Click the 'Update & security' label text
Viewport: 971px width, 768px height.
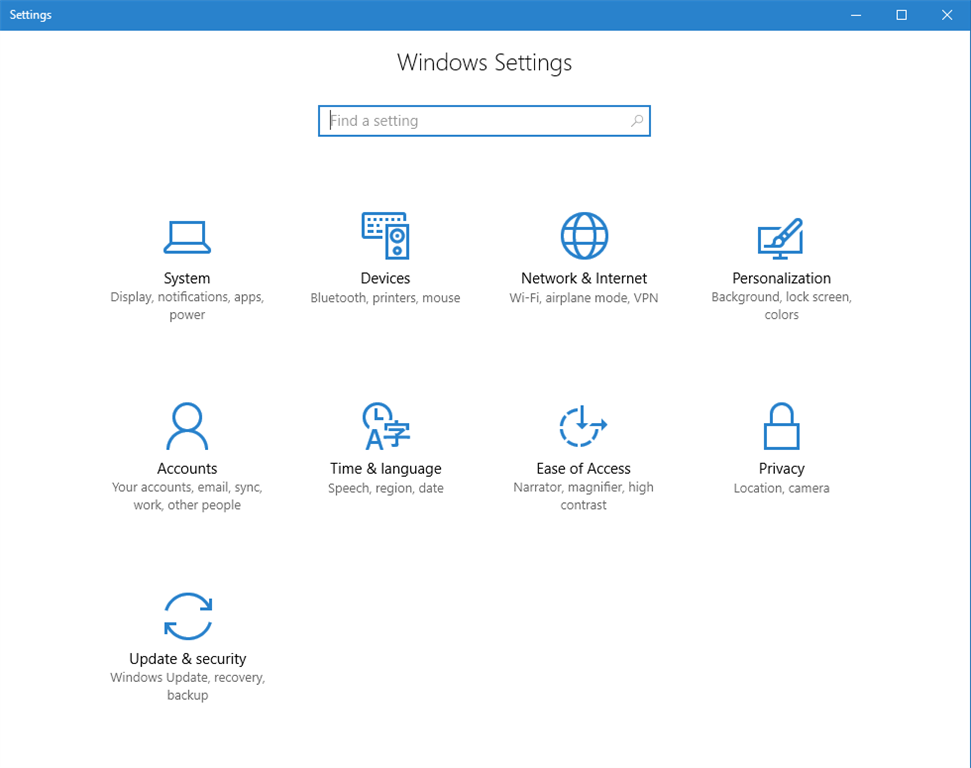click(x=187, y=659)
